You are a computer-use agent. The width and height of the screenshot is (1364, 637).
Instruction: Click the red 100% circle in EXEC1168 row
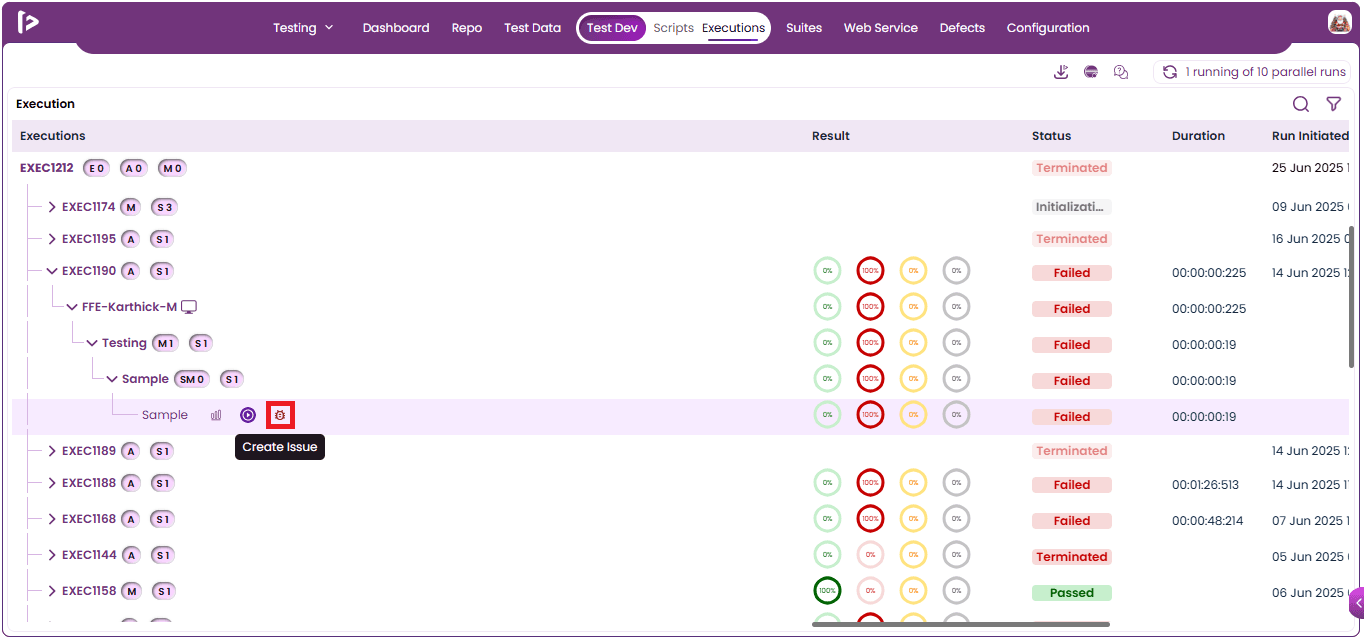(x=870, y=519)
